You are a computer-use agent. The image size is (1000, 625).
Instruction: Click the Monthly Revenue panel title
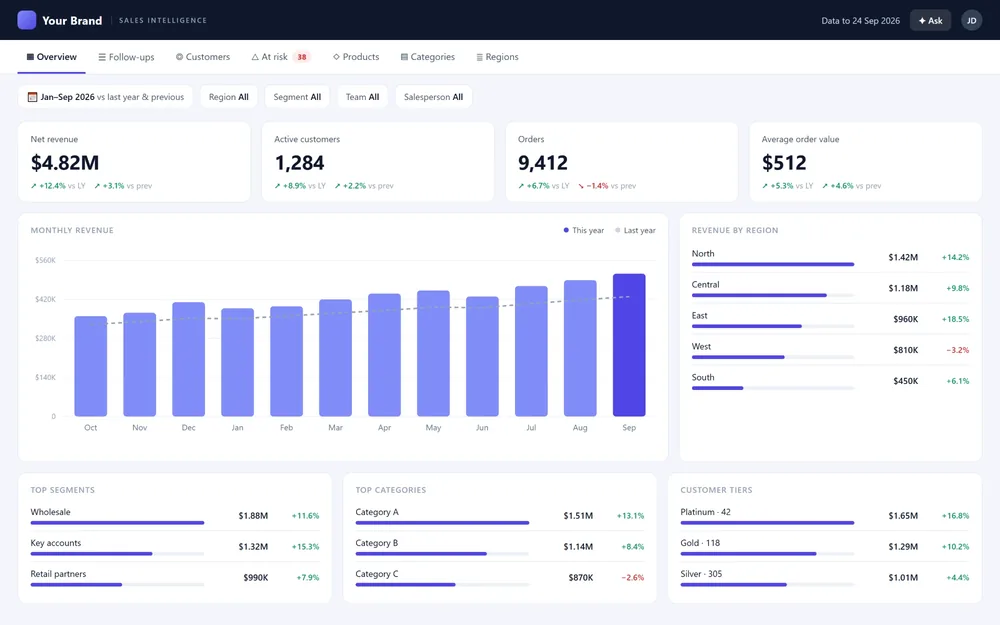72,230
